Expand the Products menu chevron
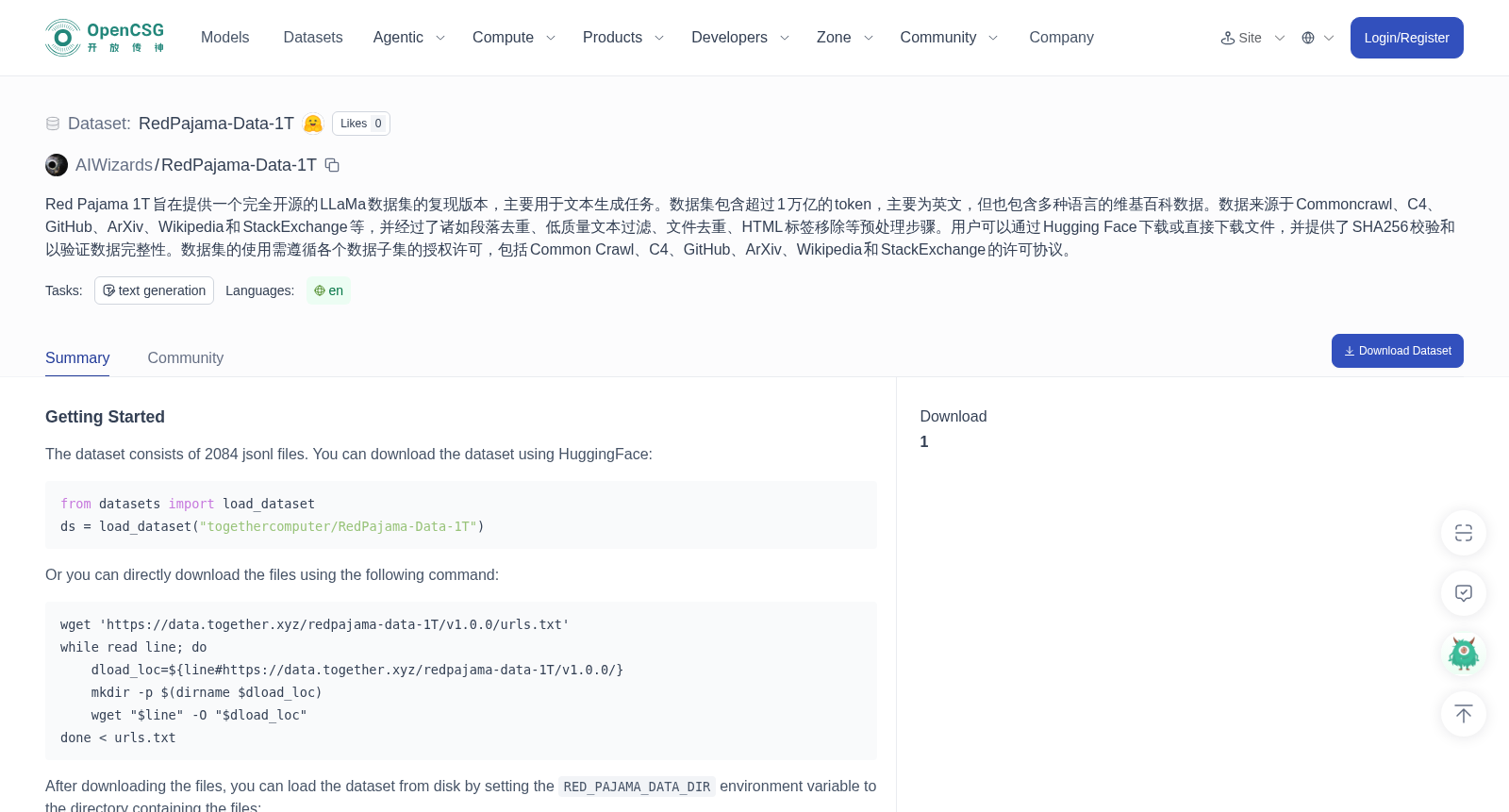Screen dimensions: 1509x812 click(x=659, y=38)
